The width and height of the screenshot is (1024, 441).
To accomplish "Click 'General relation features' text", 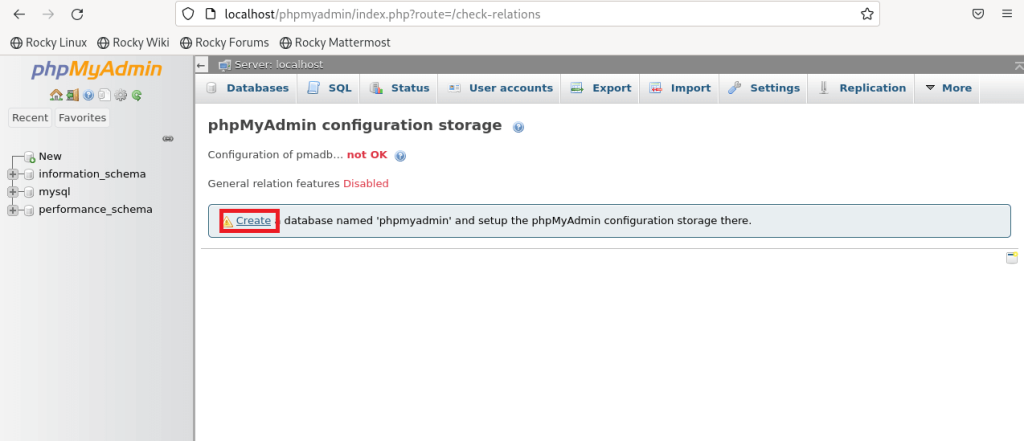I will click(274, 184).
